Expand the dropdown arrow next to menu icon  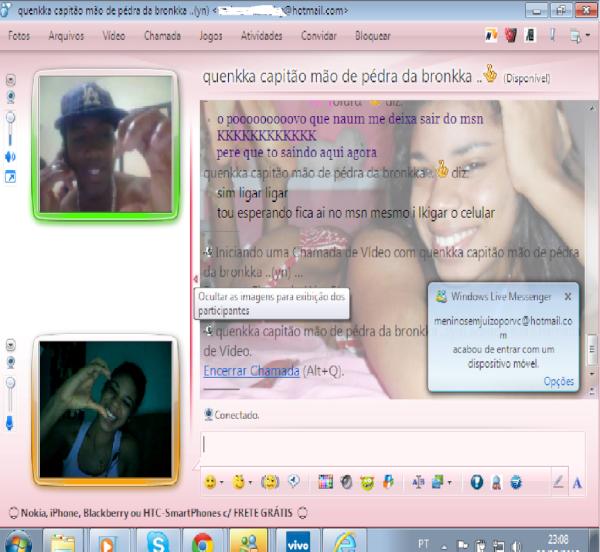click(x=587, y=35)
